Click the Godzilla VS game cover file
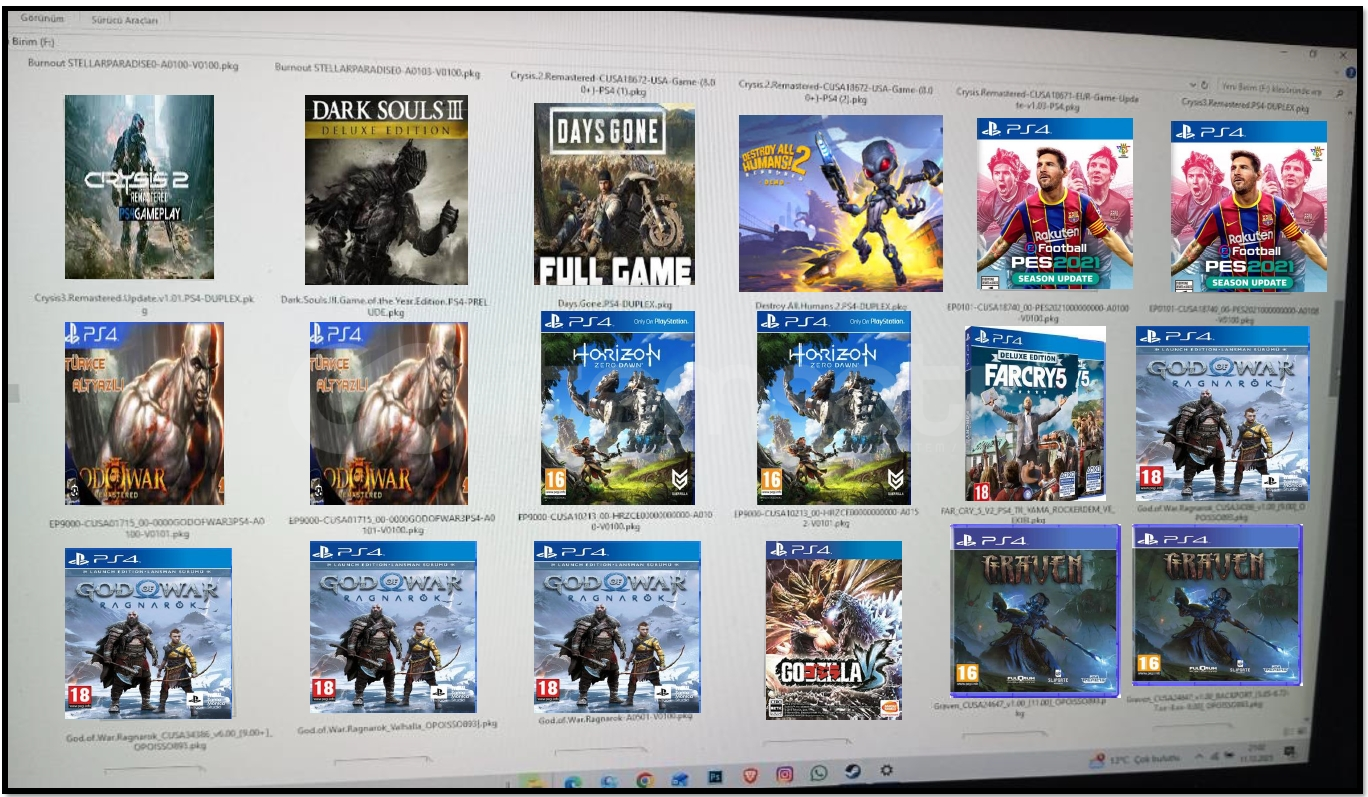 [833, 630]
